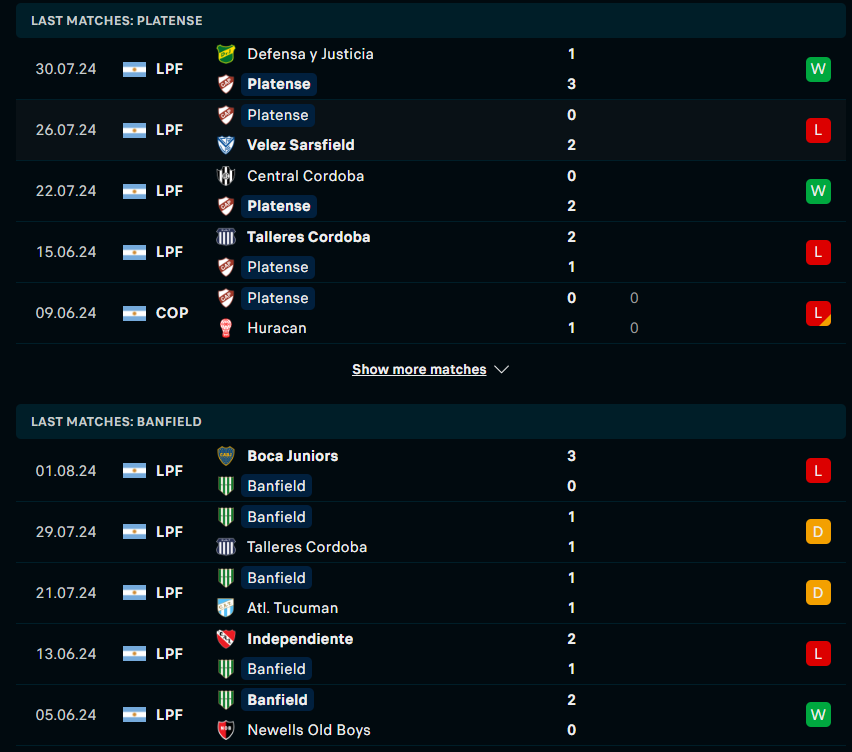This screenshot has width=852, height=752.
Task: Click the L badge for 09.06.24 Huracan match
Action: 818,314
